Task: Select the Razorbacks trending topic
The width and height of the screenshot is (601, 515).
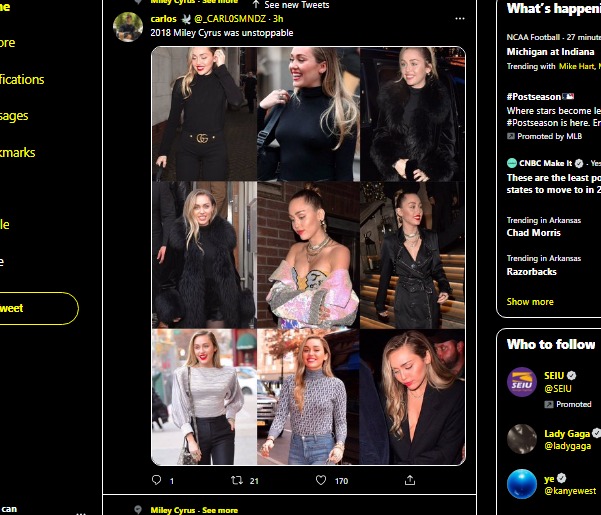Action: click(532, 271)
